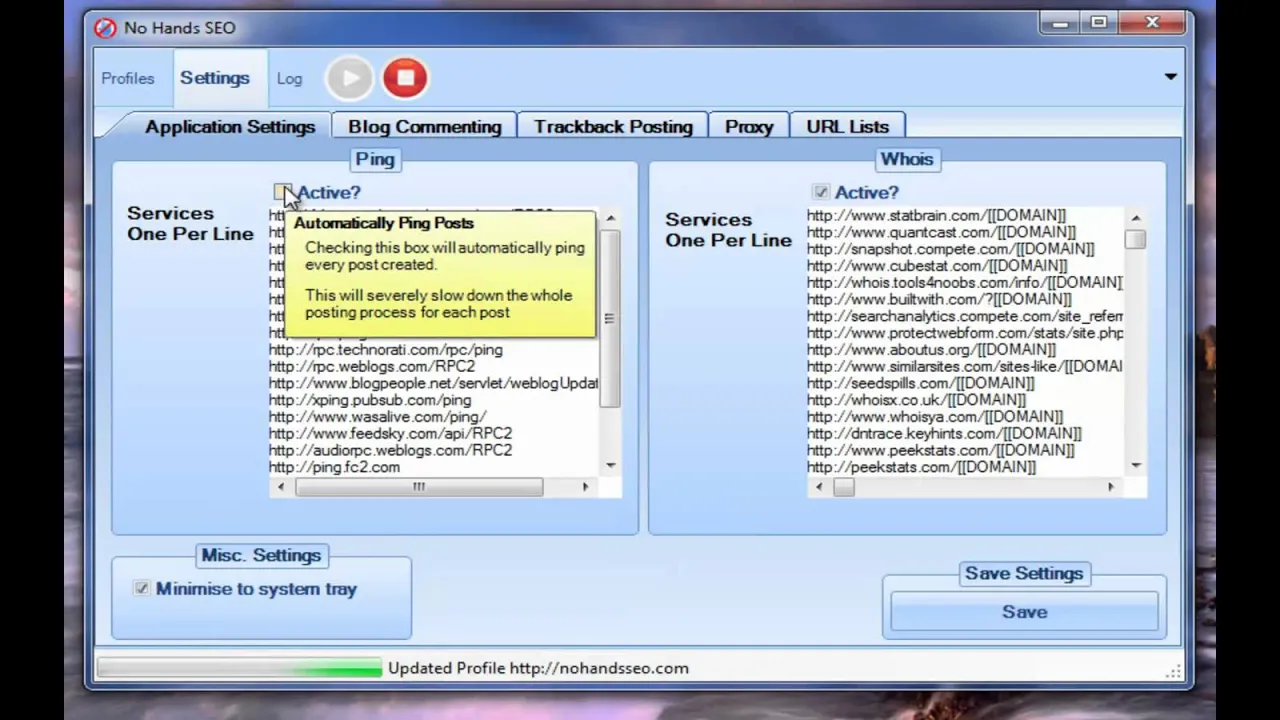Click the snapshot.compete.com whois line
This screenshot has width=1280, height=720.
950,249
